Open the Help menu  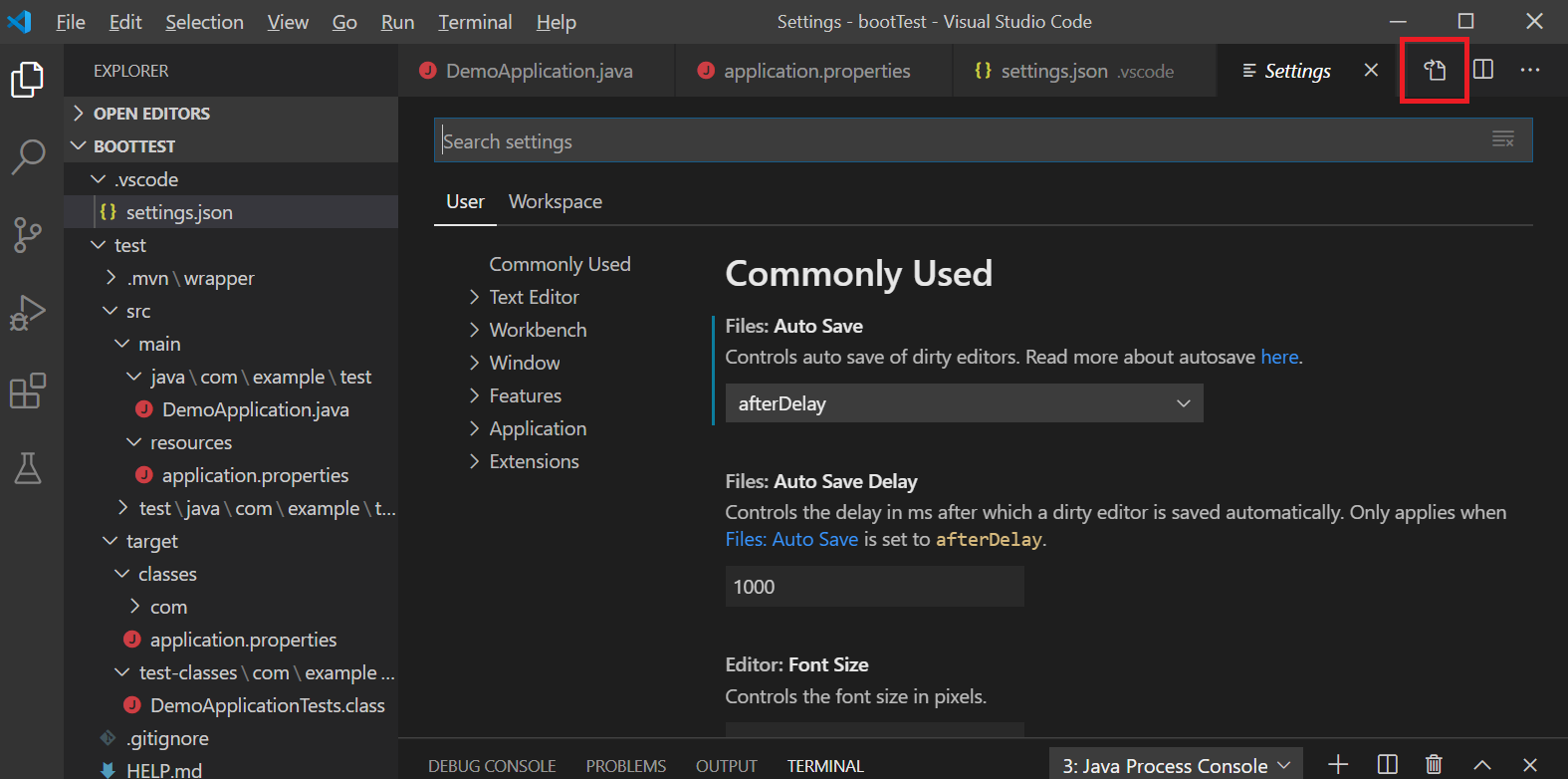pyautogui.click(x=556, y=22)
